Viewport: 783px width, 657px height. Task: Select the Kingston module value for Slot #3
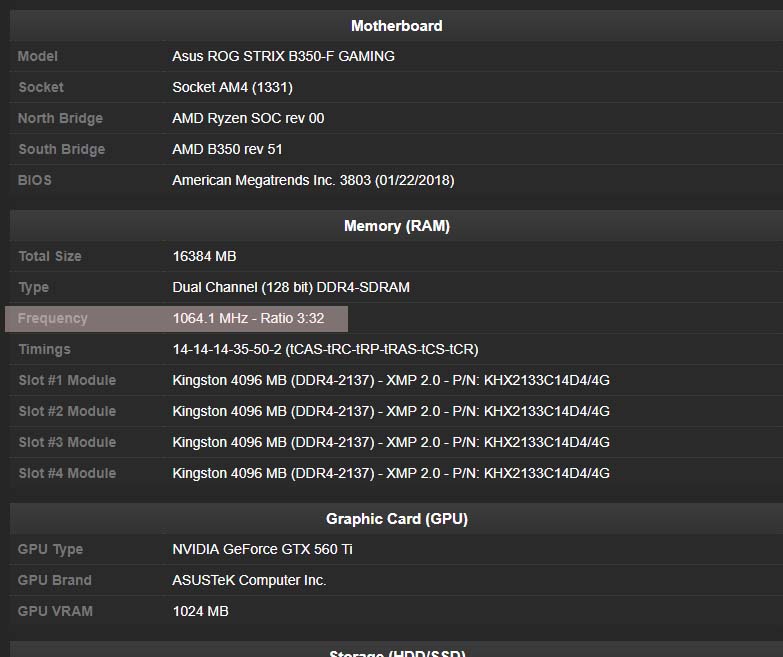[391, 442]
